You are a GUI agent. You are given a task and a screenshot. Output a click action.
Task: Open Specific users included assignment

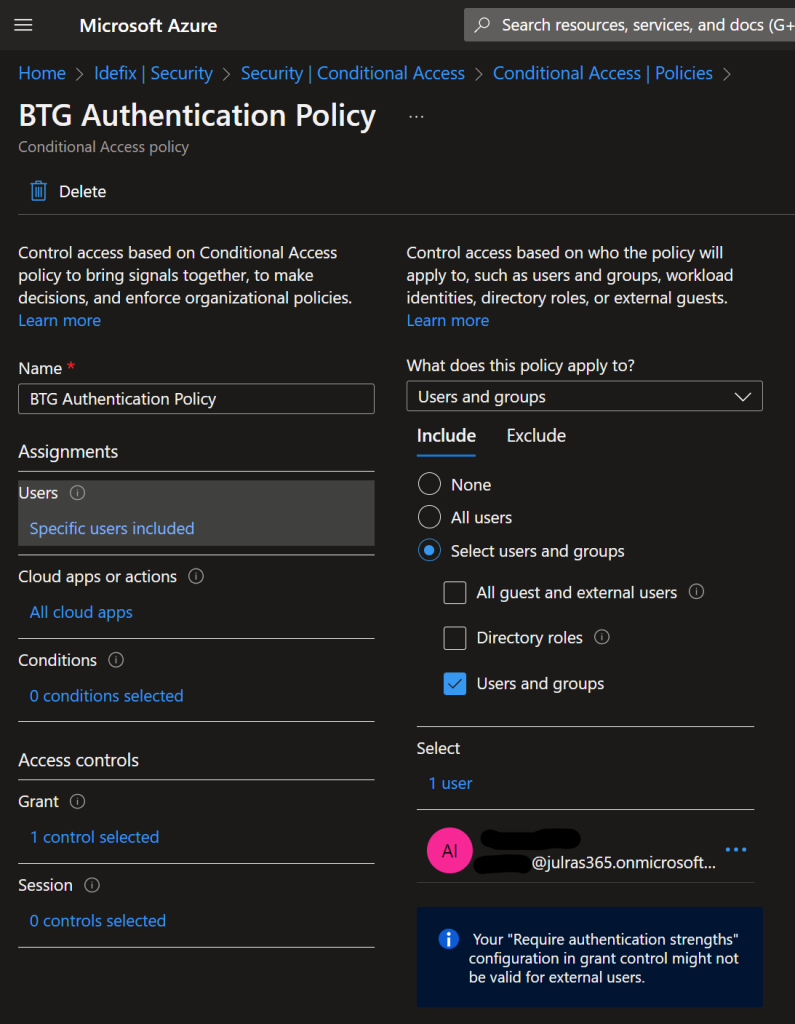click(112, 528)
